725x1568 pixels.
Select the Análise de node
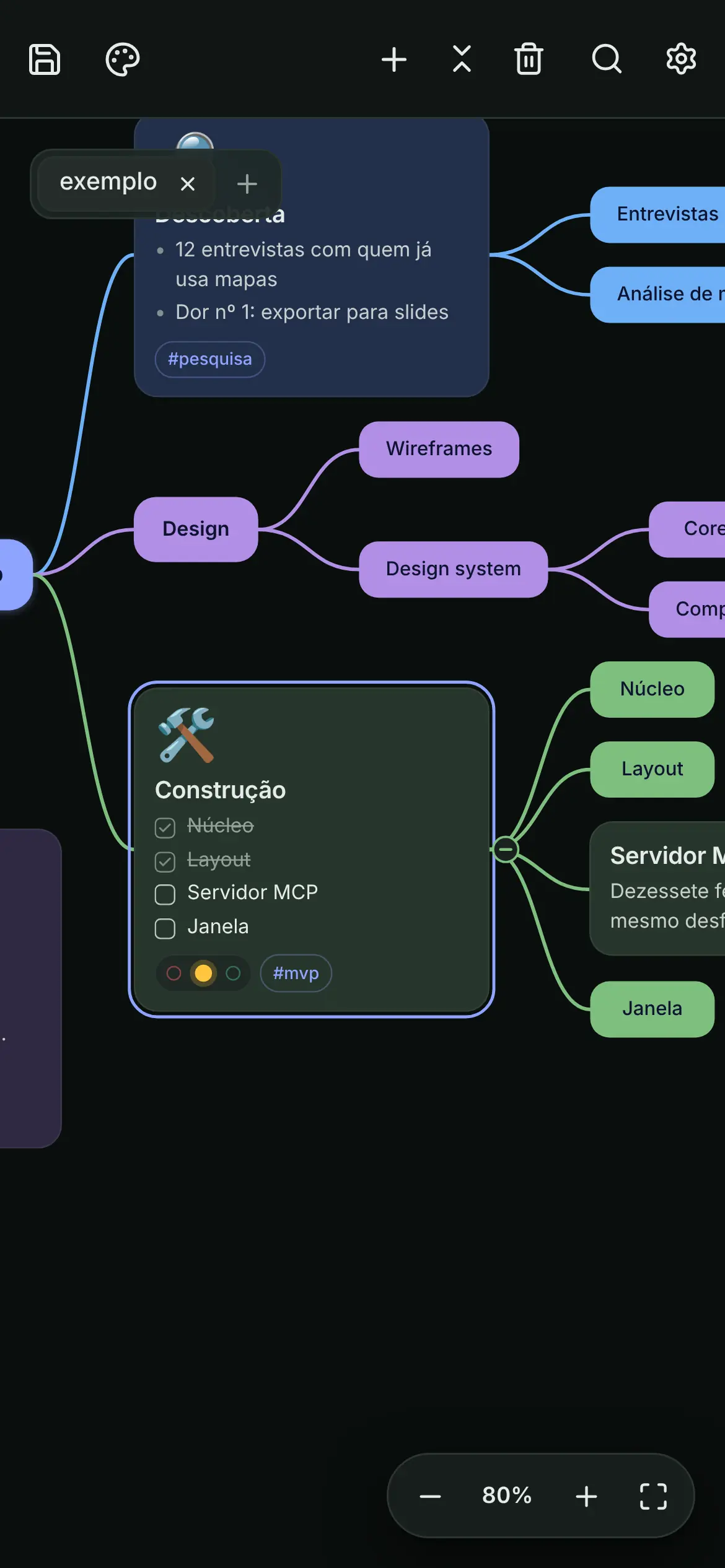coord(658,294)
